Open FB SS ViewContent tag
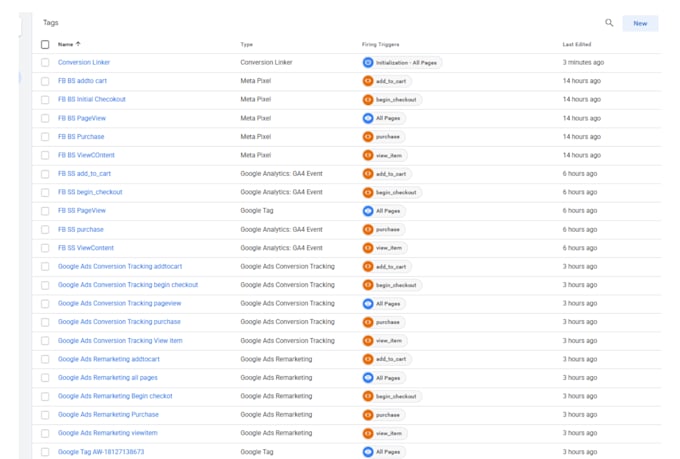This screenshot has width=680, height=459. (86, 248)
